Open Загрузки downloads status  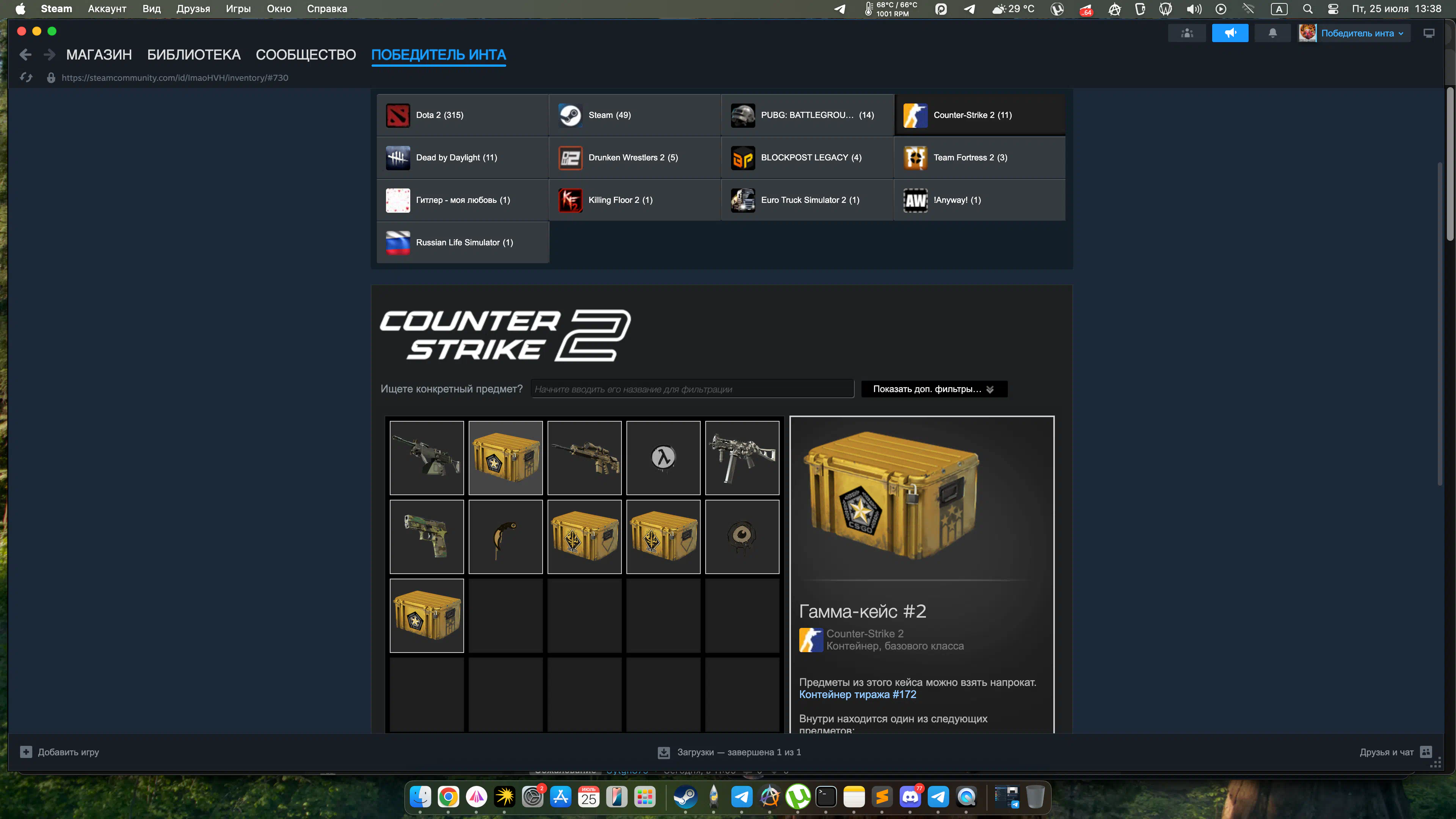pyautogui.click(x=729, y=752)
